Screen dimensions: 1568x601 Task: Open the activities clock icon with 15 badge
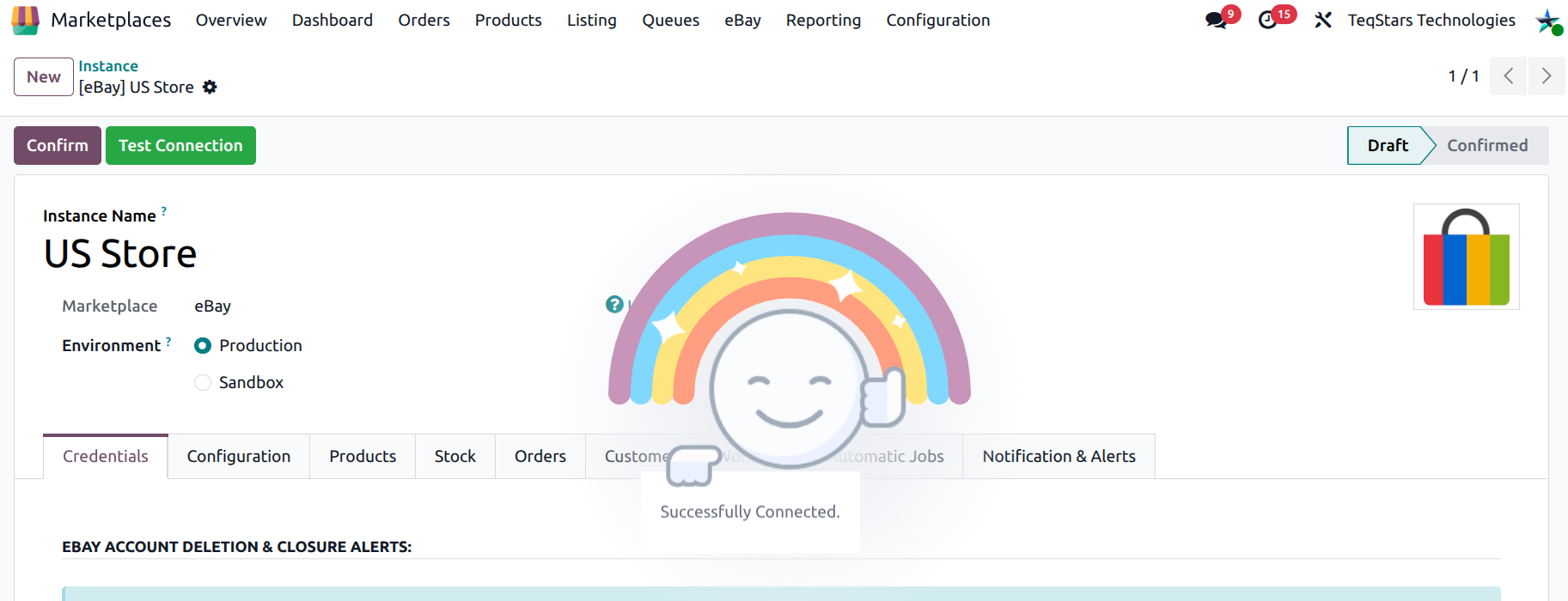coord(1268,20)
